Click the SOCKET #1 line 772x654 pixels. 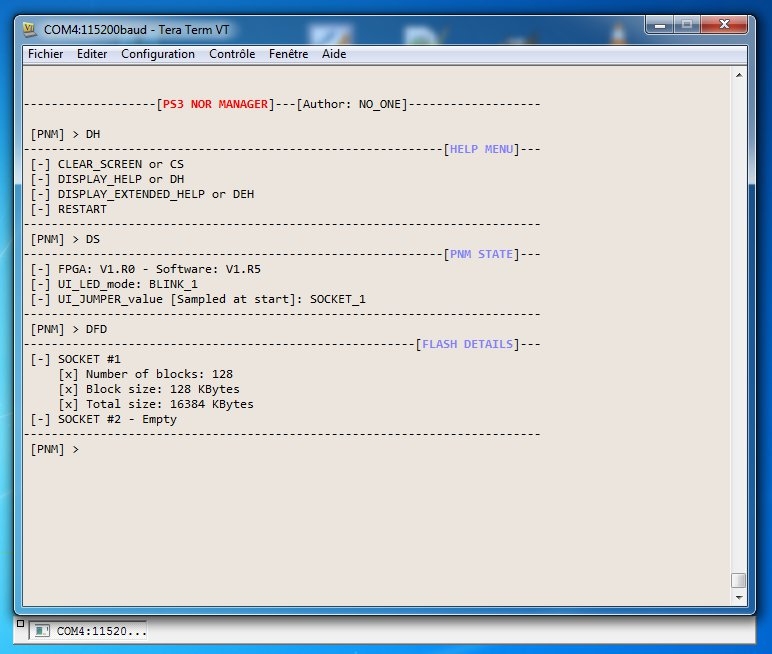[75, 359]
